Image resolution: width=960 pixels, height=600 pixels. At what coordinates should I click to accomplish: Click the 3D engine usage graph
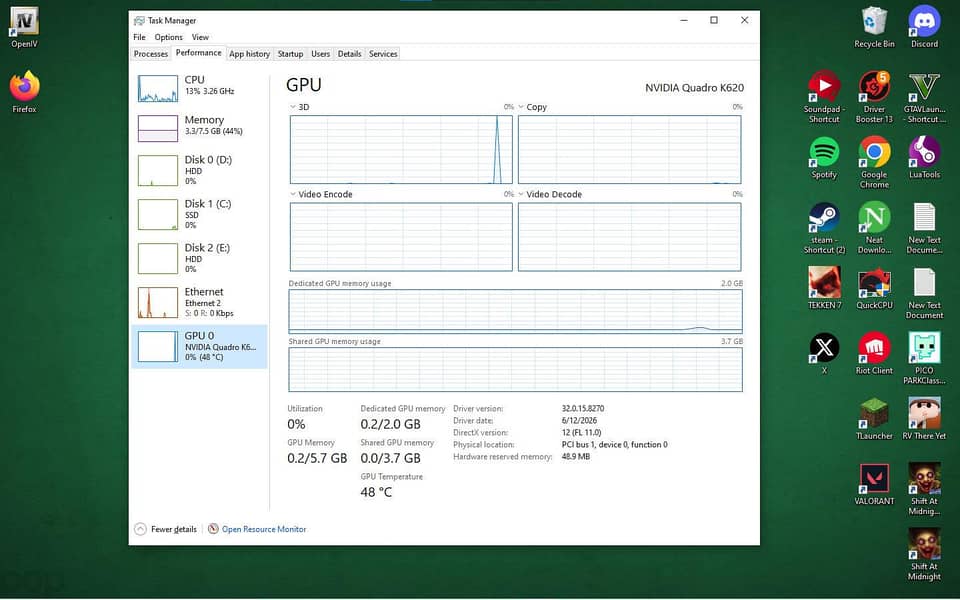point(401,149)
